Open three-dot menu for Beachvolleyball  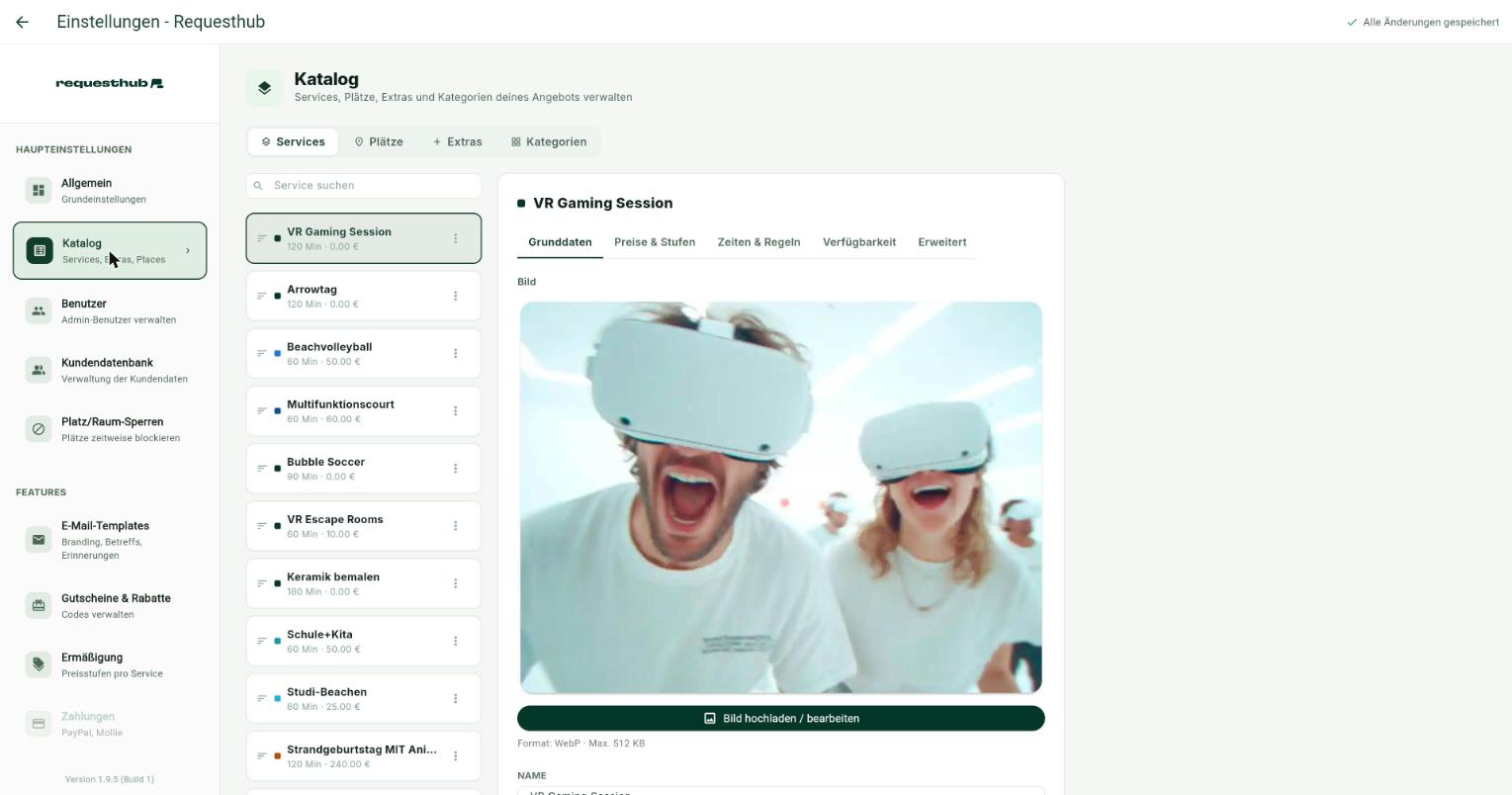(x=455, y=353)
